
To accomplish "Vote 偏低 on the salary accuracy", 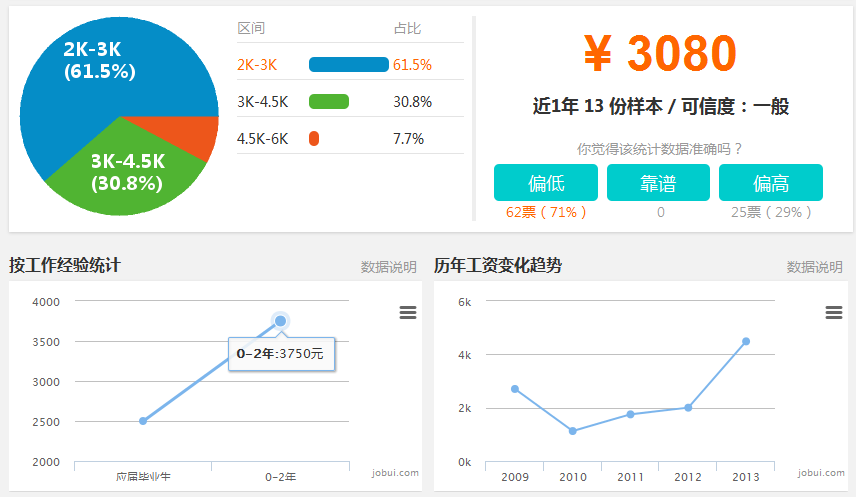I will click(546, 182).
